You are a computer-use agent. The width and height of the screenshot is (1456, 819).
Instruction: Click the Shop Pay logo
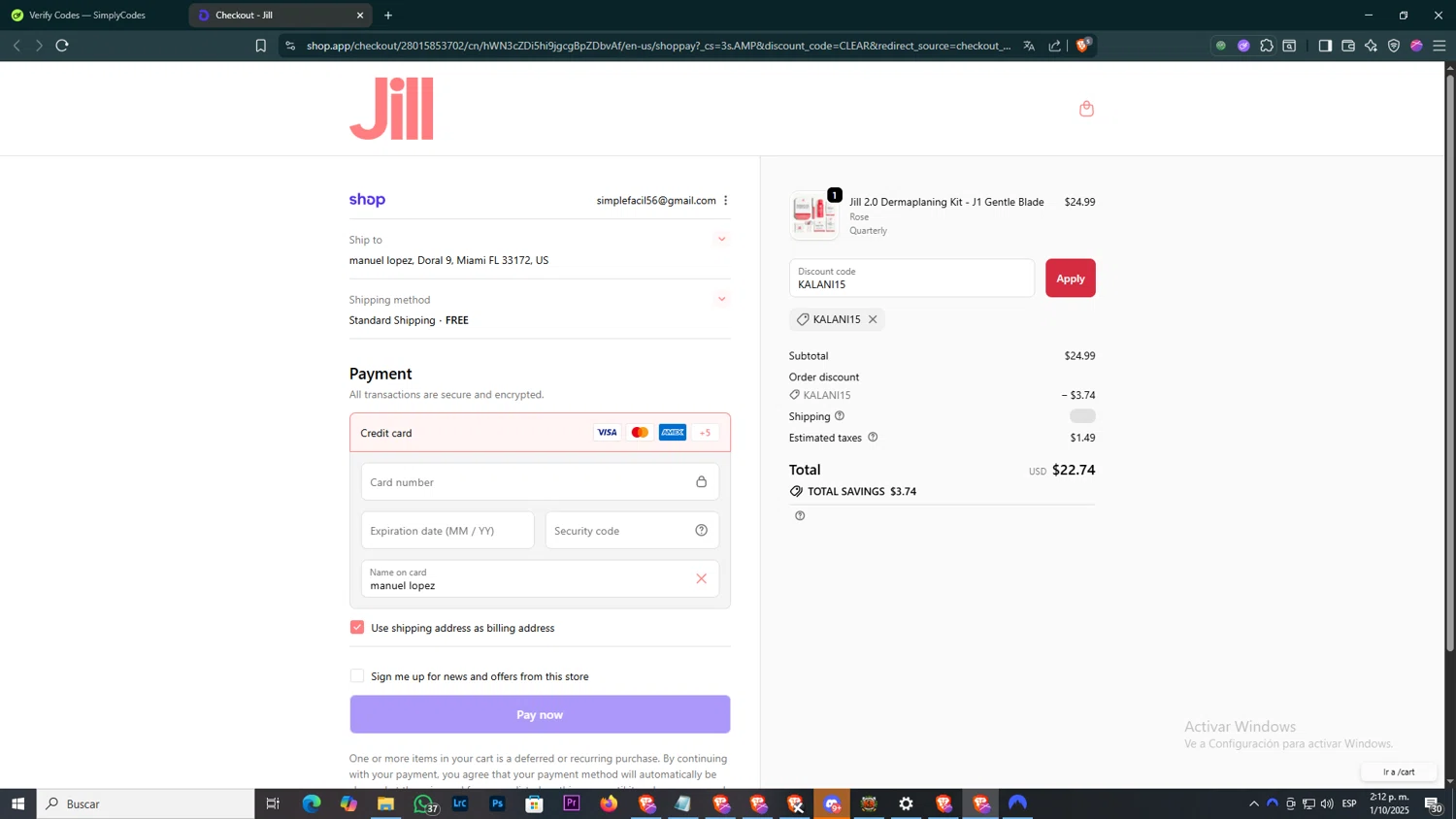[x=367, y=200]
